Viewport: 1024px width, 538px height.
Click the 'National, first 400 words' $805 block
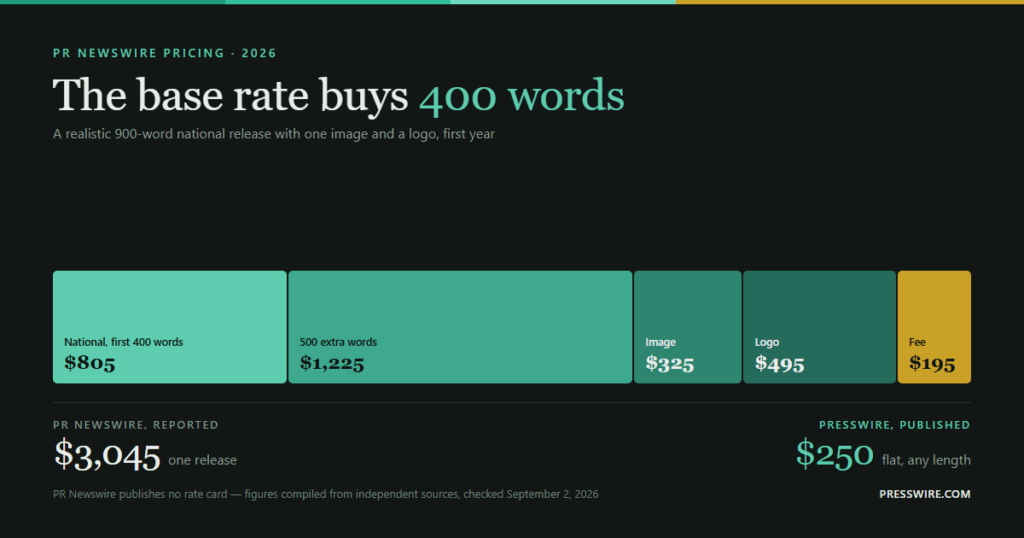tap(170, 327)
